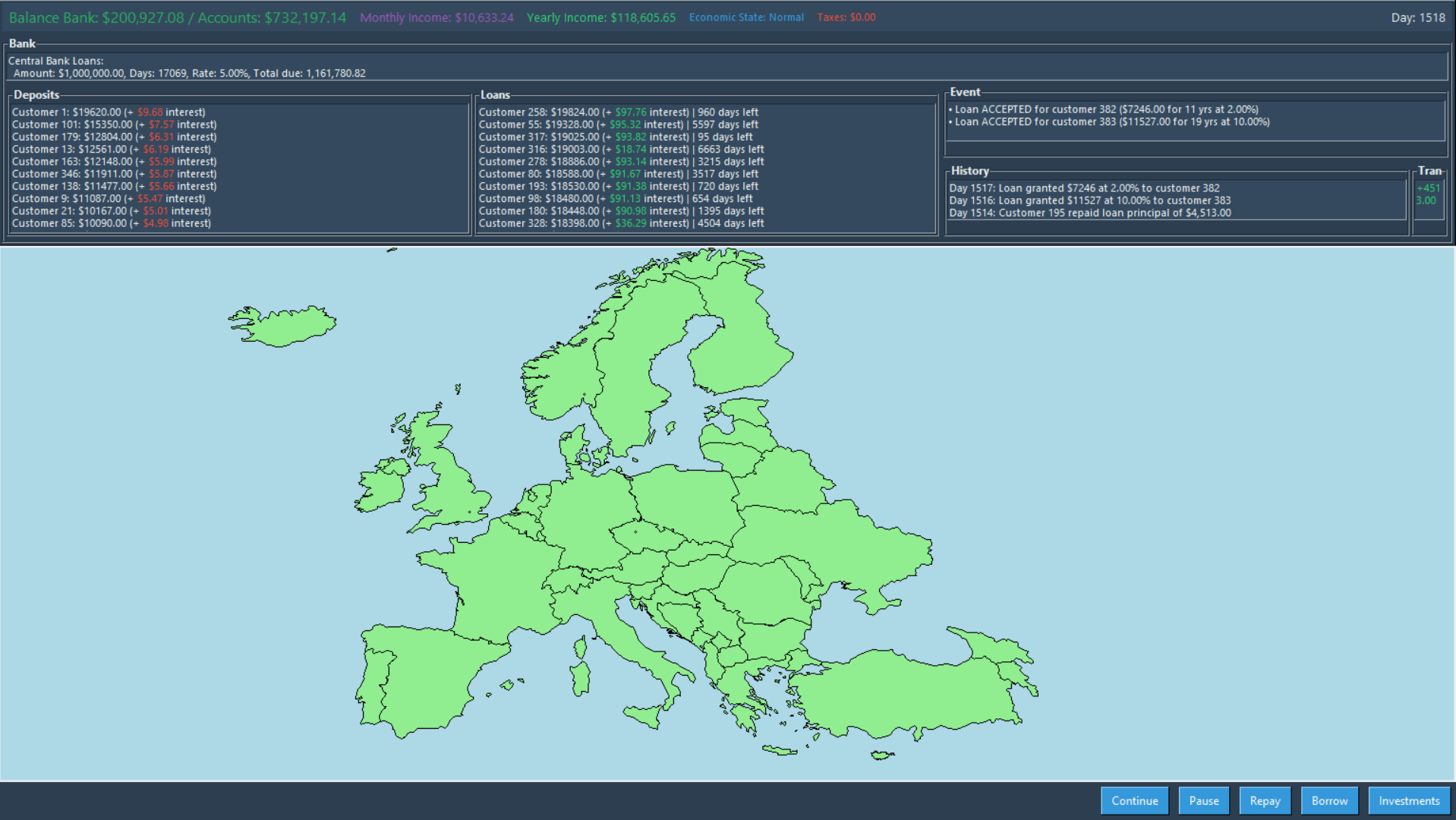Select Customer 258 loan entry
Image resolution: width=1456 pixels, height=820 pixels.
618,112
